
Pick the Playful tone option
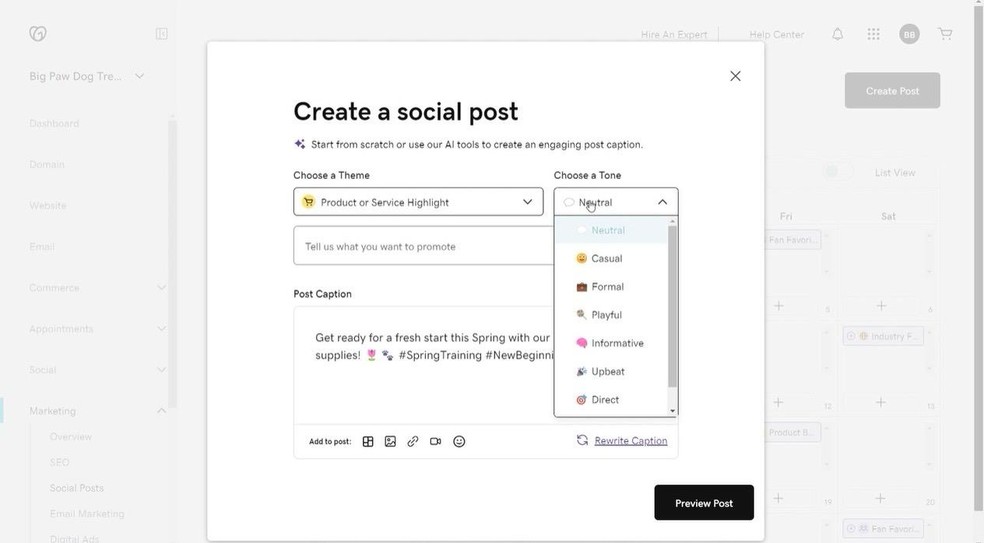coord(606,315)
